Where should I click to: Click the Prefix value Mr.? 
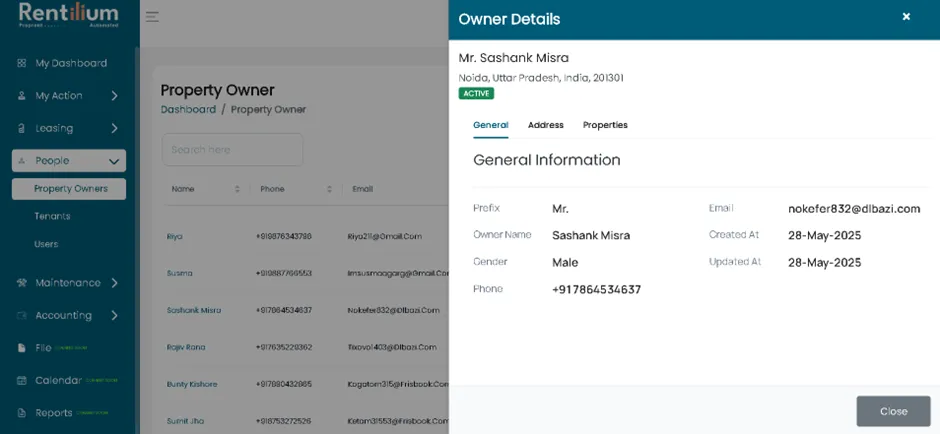pos(560,209)
